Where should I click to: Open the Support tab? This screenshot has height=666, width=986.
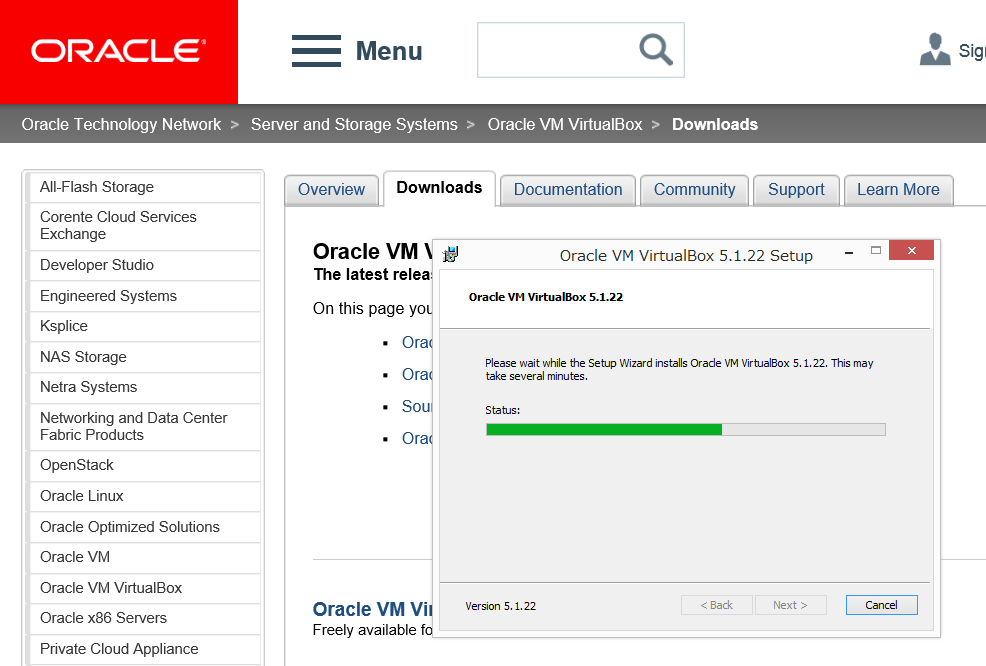(x=796, y=190)
